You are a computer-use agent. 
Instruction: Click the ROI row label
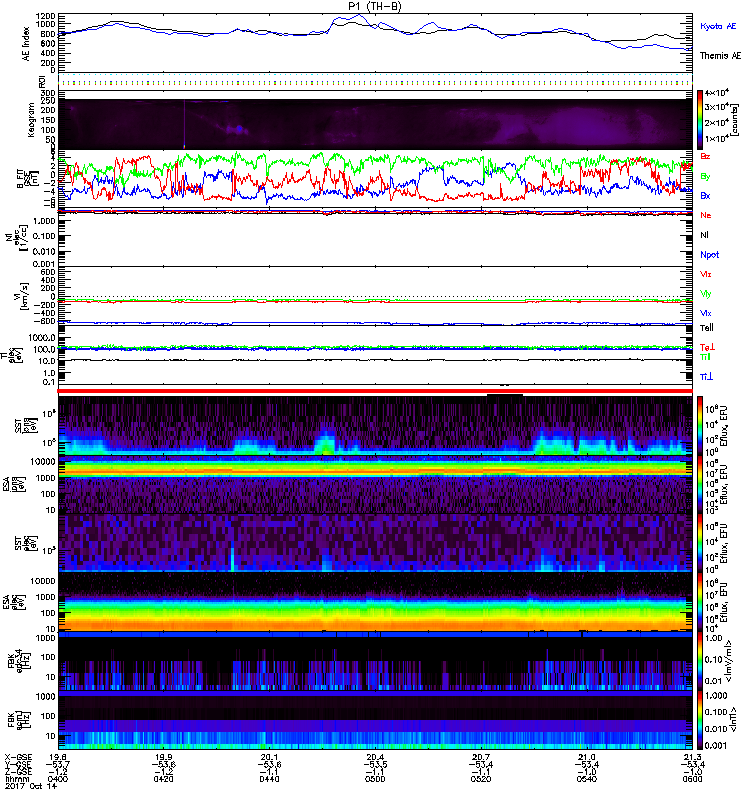point(43,81)
